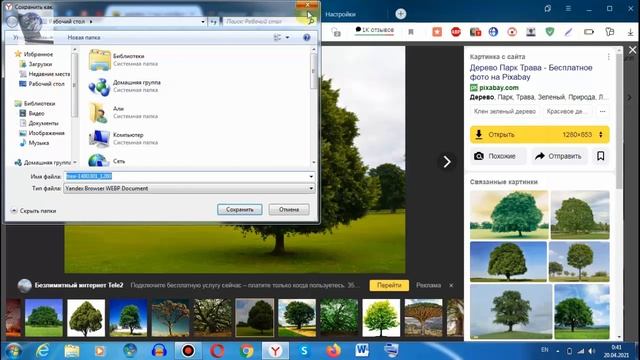Select the Сеть icon in the file list
This screenshot has width=640, height=360.
tap(99, 160)
